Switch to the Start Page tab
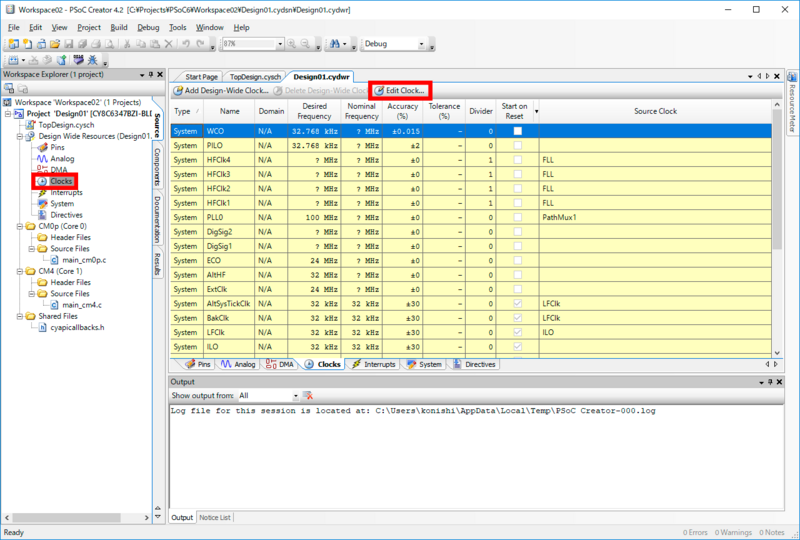This screenshot has height=540, width=800. 201,77
